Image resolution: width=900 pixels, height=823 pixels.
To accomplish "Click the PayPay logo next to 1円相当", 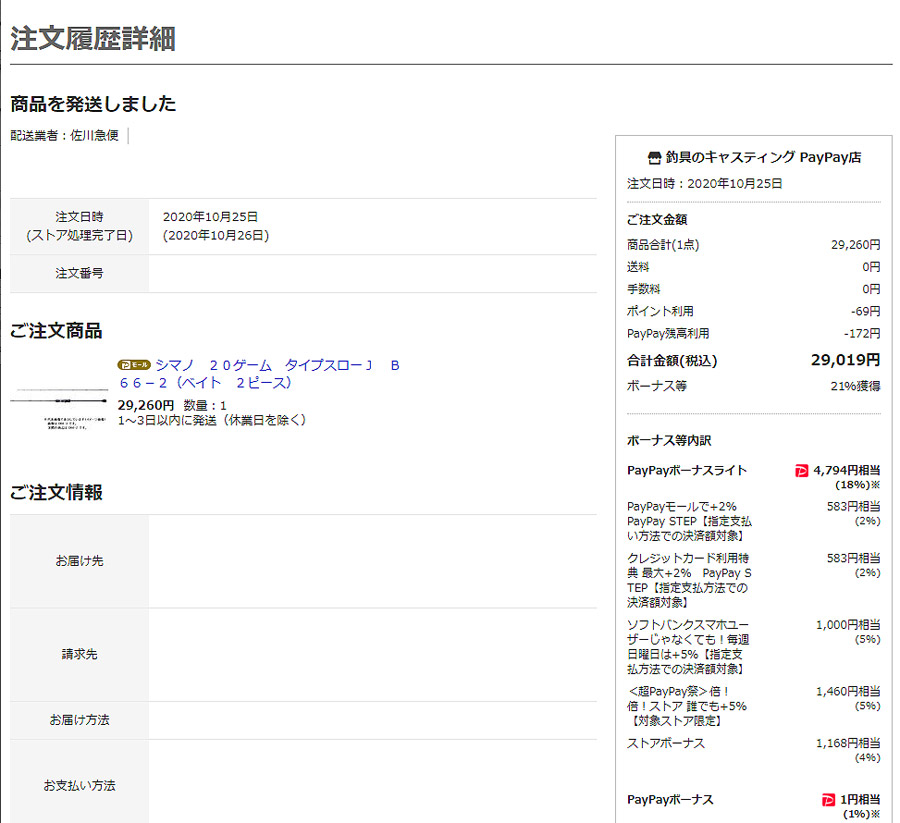I will pyautogui.click(x=828, y=799).
